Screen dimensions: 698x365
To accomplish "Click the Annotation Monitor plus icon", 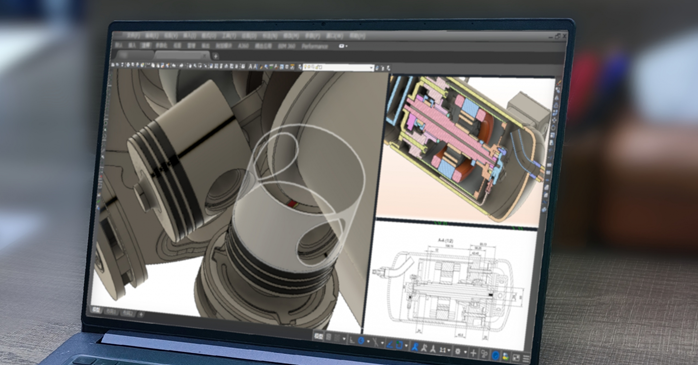I will pyautogui.click(x=473, y=353).
